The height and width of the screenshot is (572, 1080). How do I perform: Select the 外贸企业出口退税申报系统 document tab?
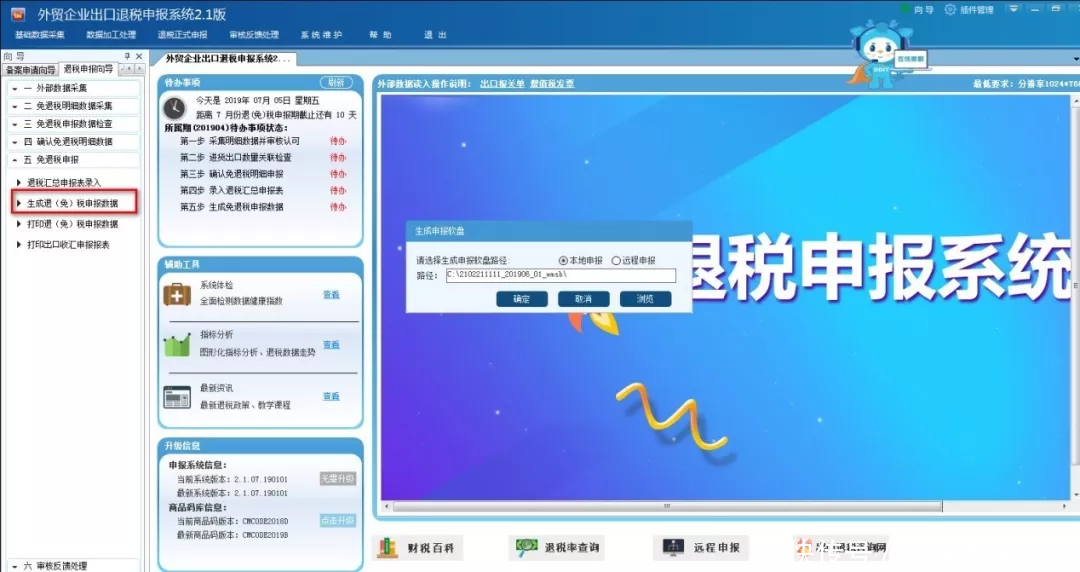(227, 59)
